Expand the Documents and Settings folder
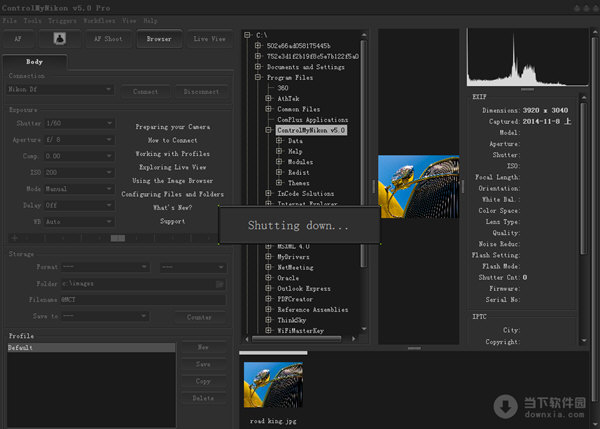This screenshot has height=429, width=600. pyautogui.click(x=258, y=67)
